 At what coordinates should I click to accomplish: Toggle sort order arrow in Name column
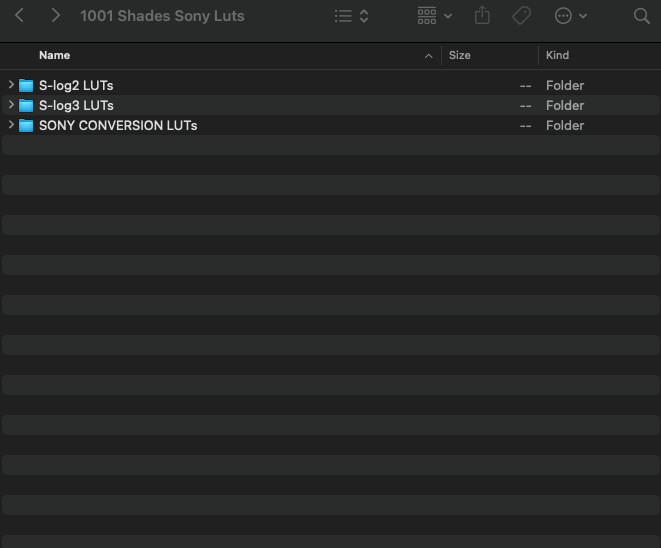pos(429,55)
